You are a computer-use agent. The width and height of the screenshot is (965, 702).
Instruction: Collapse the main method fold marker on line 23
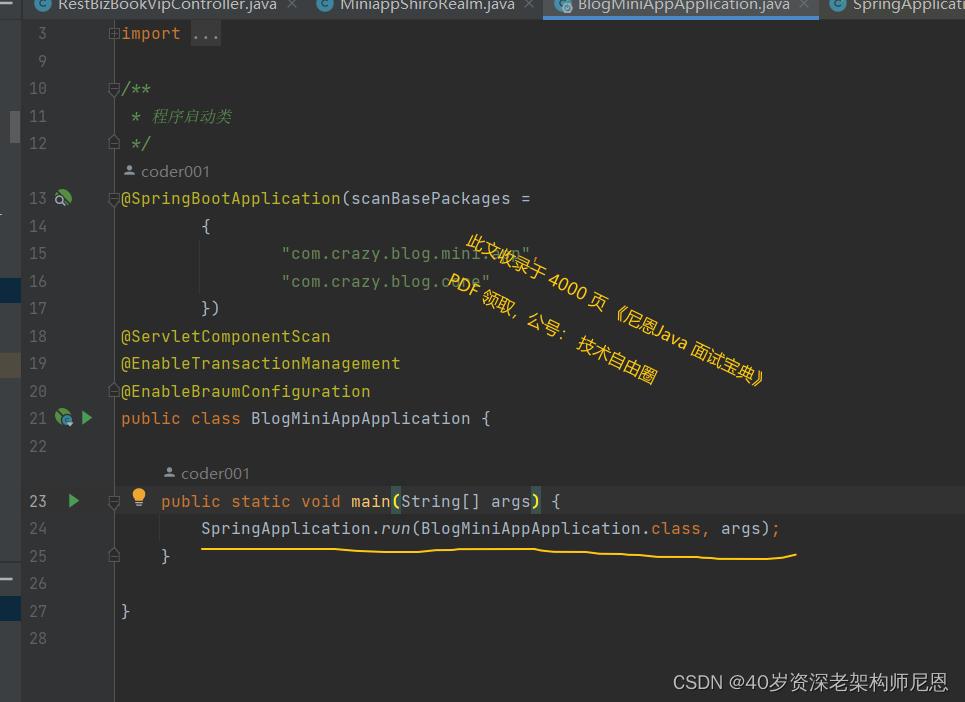click(x=114, y=501)
